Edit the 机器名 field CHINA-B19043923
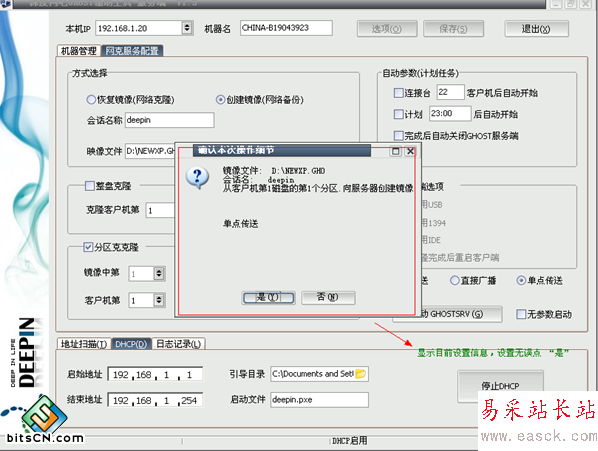The image size is (598, 451). pyautogui.click(x=286, y=28)
